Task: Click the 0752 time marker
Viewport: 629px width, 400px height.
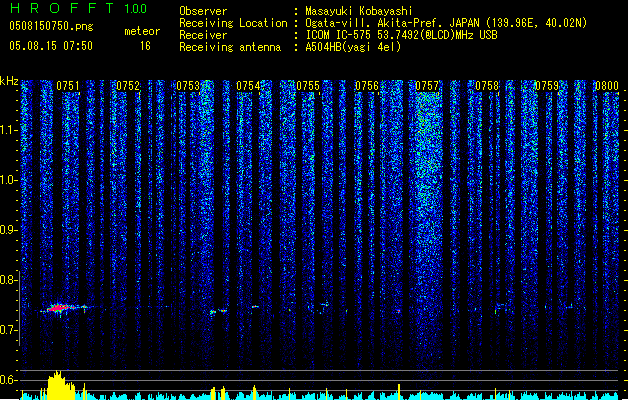Action: [128, 86]
